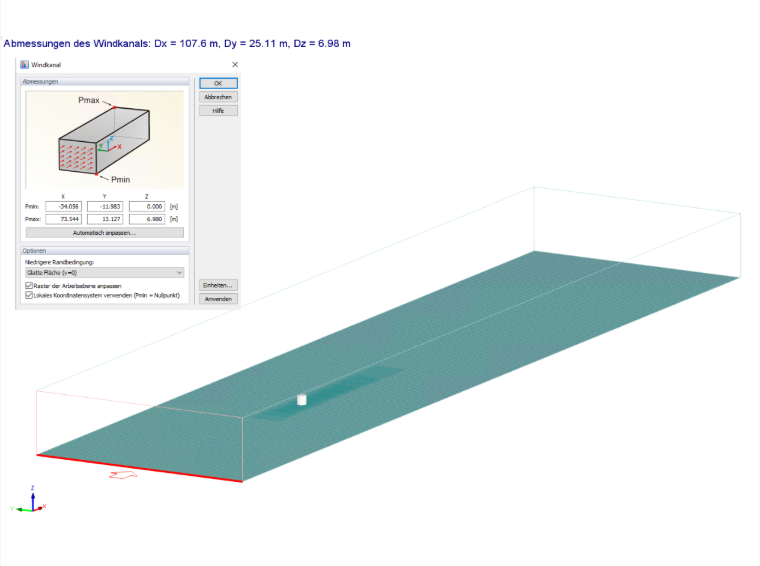Viewport: 760px width, 566px height.
Task: Edit Pmax X value 73.544
Action: point(63,219)
